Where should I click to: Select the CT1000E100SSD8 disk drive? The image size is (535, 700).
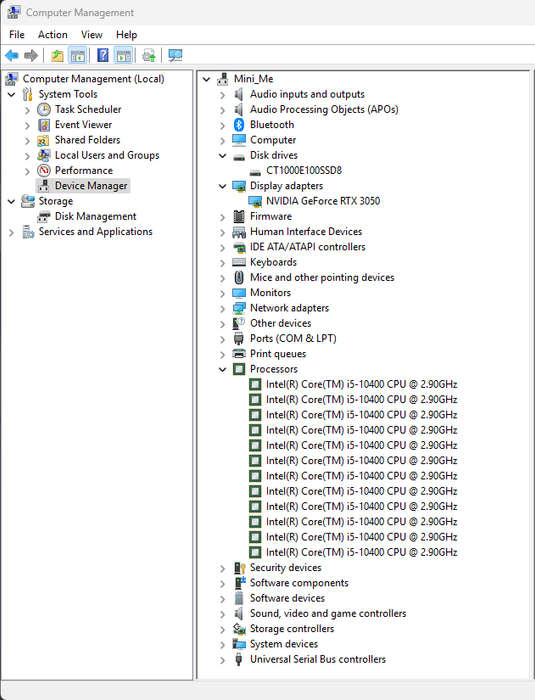304,171
